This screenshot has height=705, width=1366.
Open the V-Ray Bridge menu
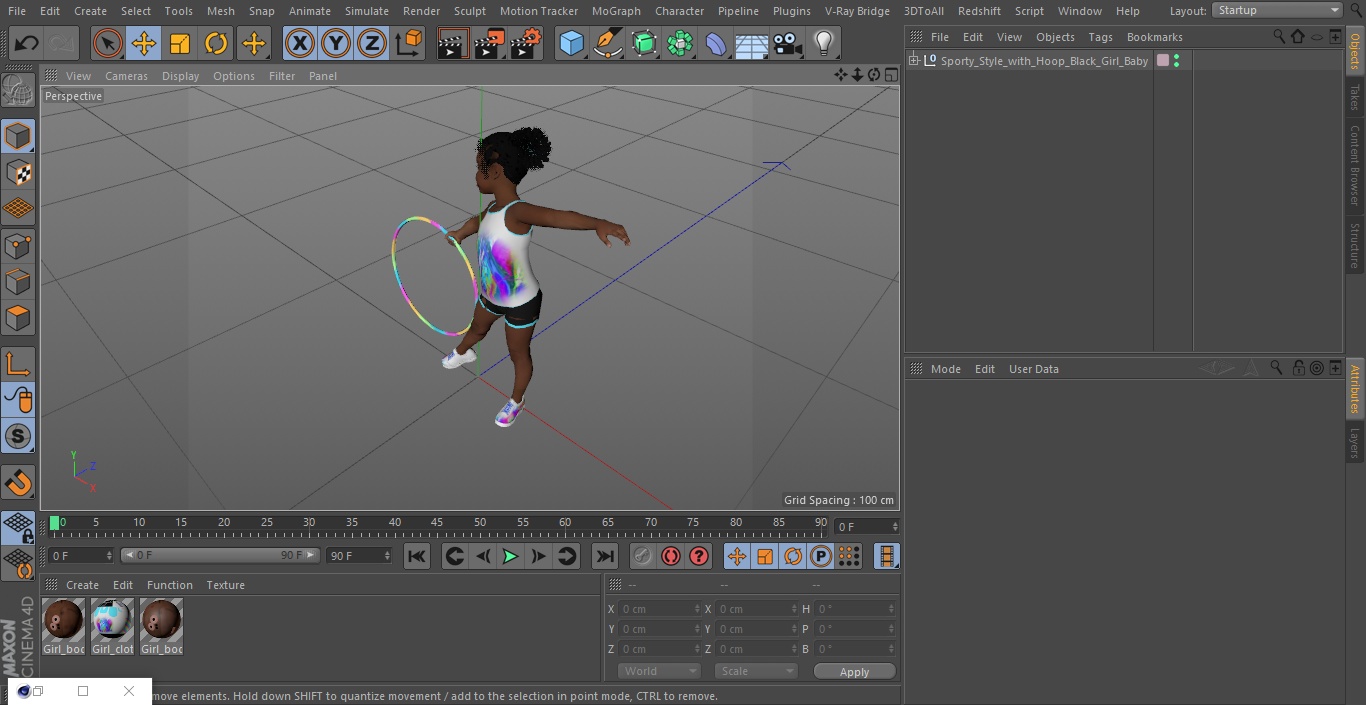click(857, 11)
